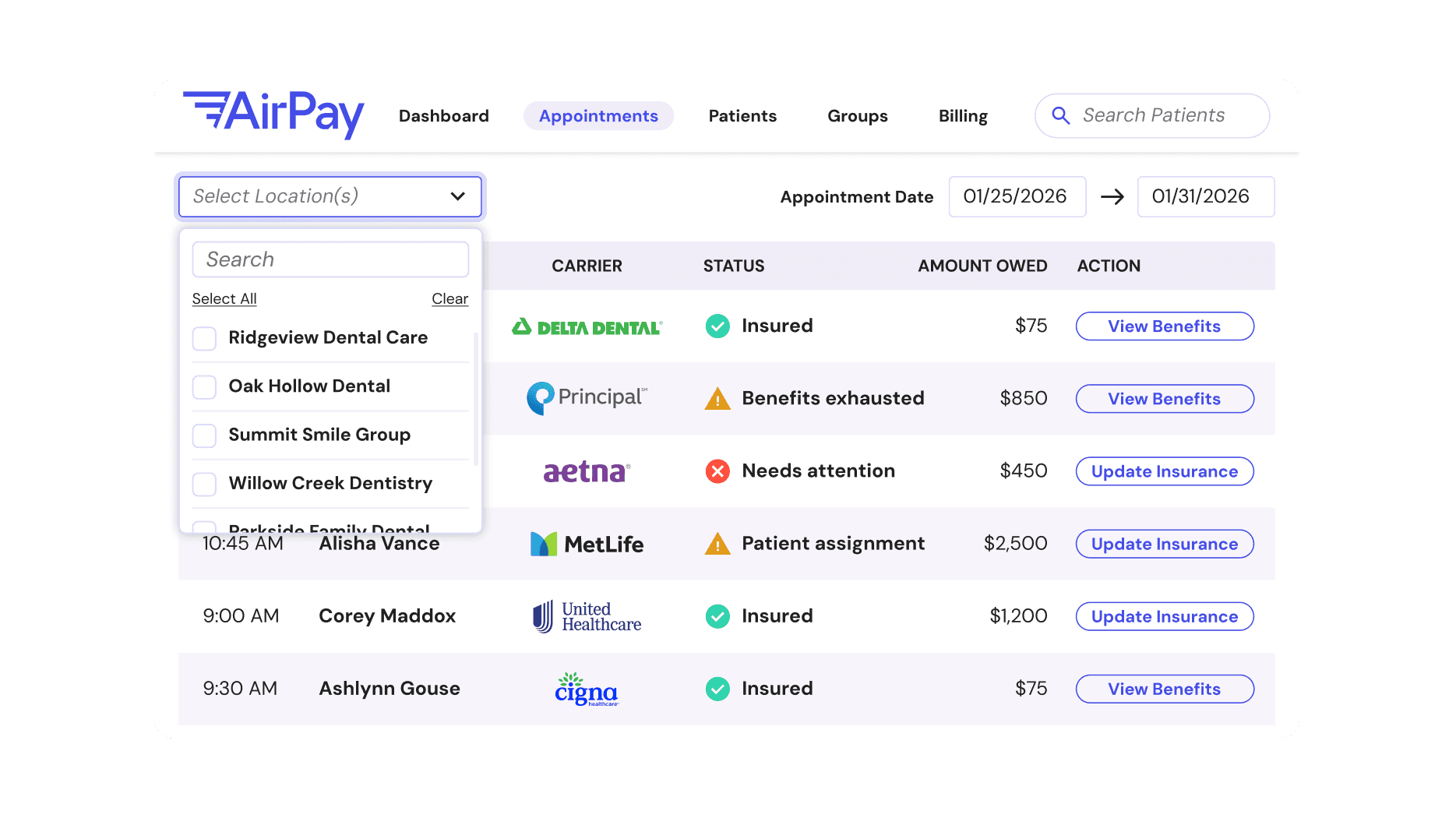
Task: Click warning icon beside Benefits exhausted
Action: 717,399
